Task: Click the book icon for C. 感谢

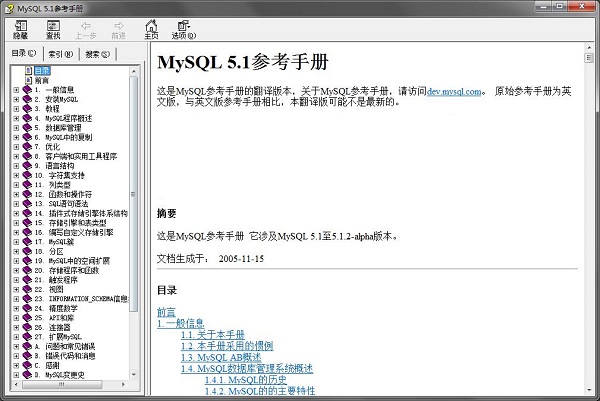Action: click(x=27, y=365)
